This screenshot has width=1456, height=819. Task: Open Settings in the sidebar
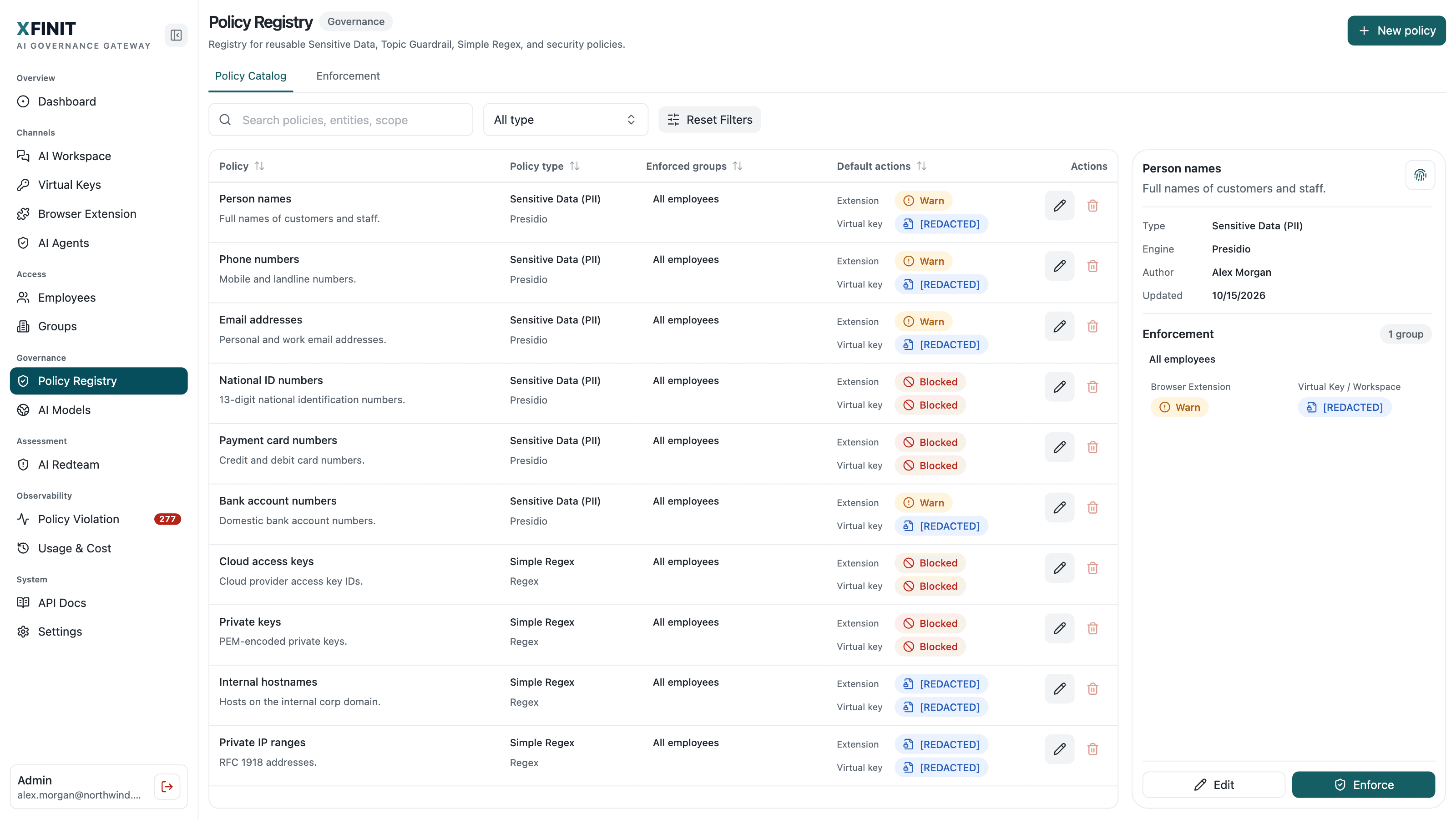[99, 632]
